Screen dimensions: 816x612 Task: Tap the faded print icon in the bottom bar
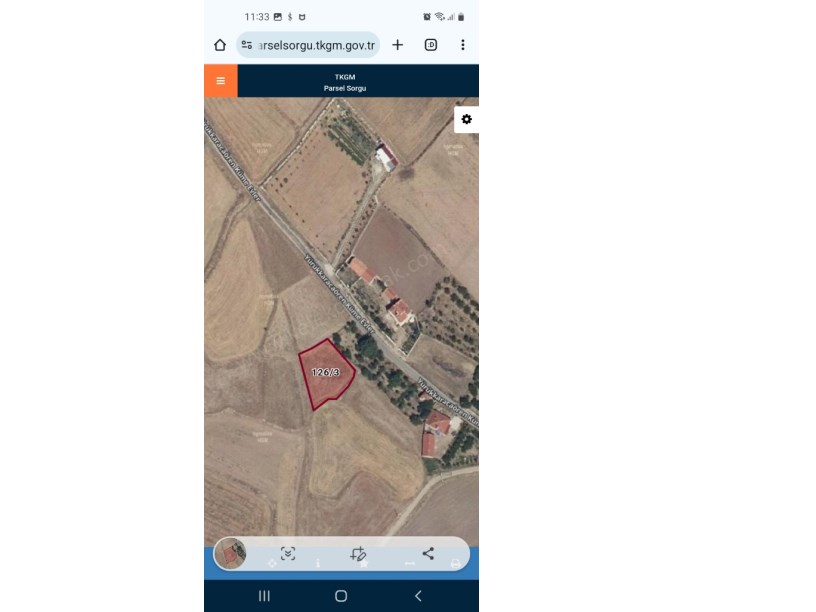point(455,564)
